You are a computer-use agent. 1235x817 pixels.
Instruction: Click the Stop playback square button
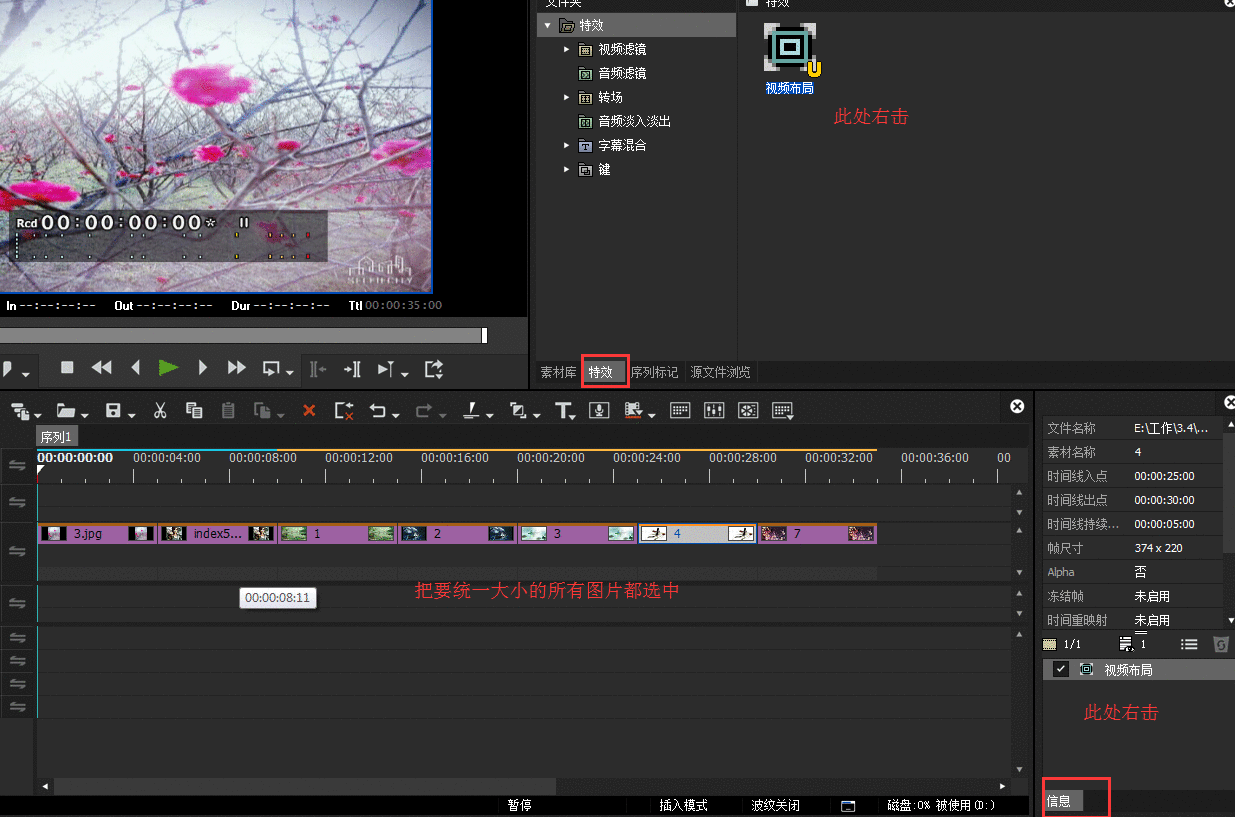[67, 368]
